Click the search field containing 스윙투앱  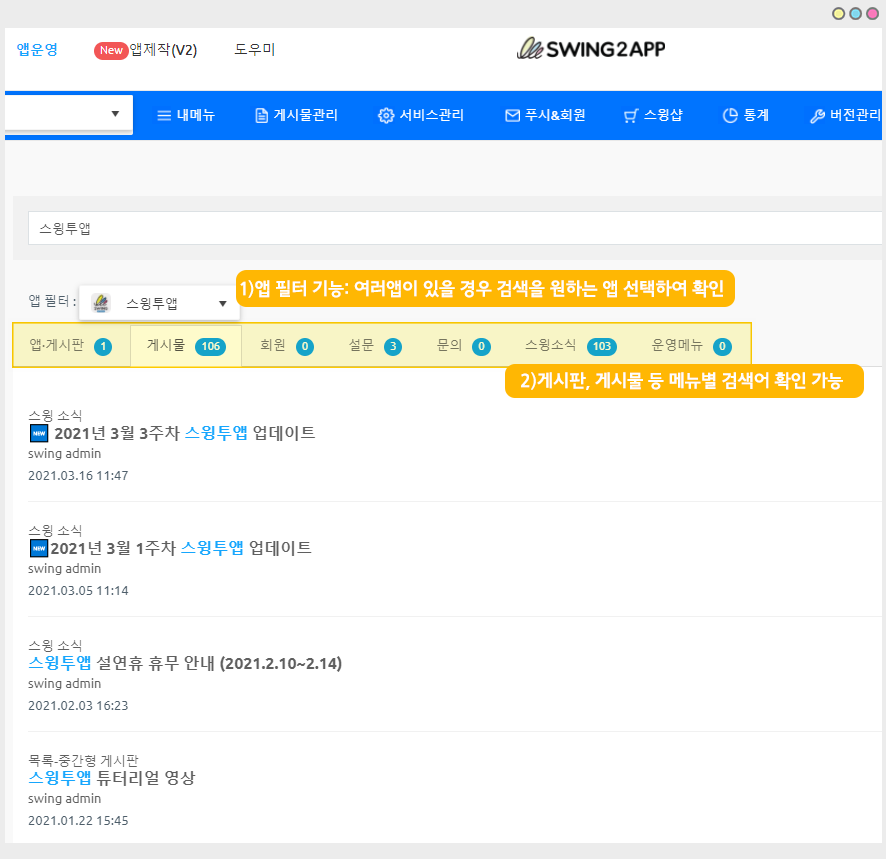coord(450,228)
